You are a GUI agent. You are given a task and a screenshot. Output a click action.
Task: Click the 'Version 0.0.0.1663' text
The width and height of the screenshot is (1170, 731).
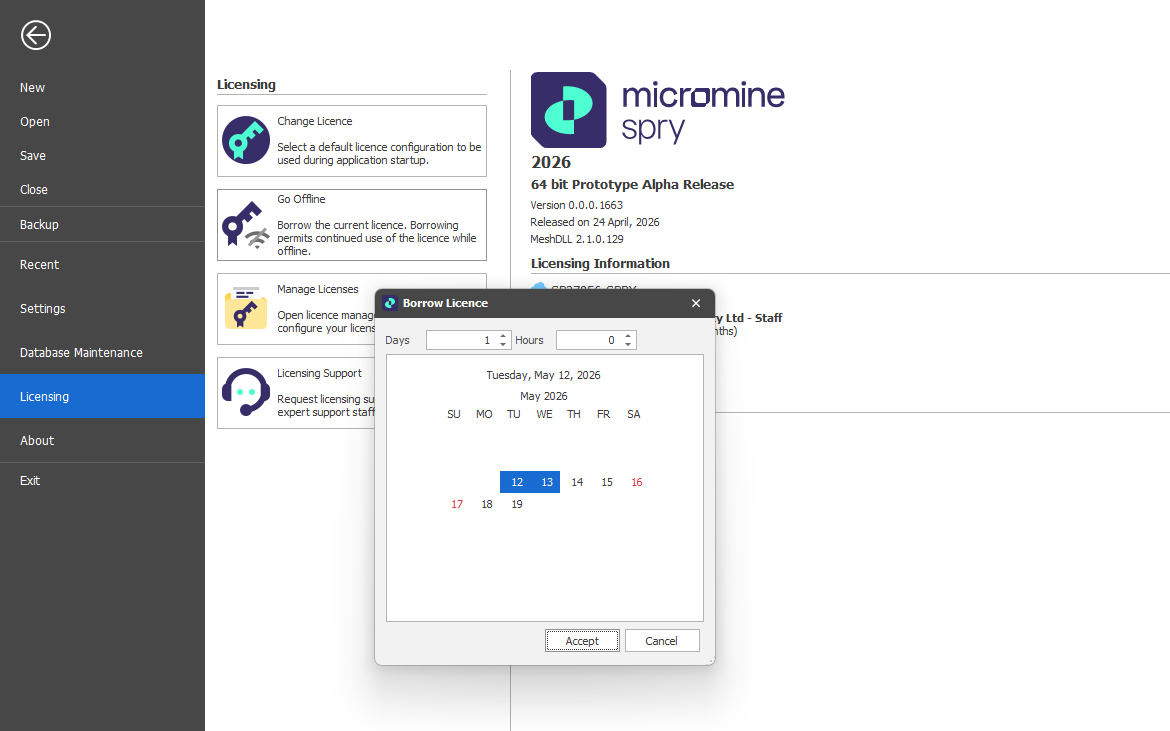[x=576, y=205]
